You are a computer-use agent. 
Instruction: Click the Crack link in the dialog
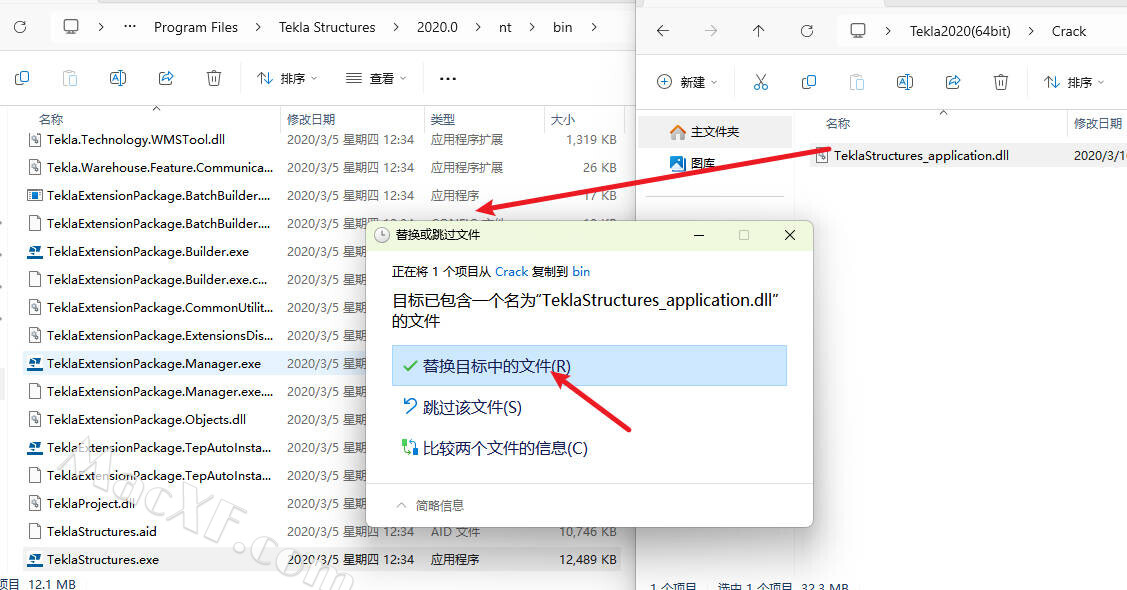tap(511, 271)
